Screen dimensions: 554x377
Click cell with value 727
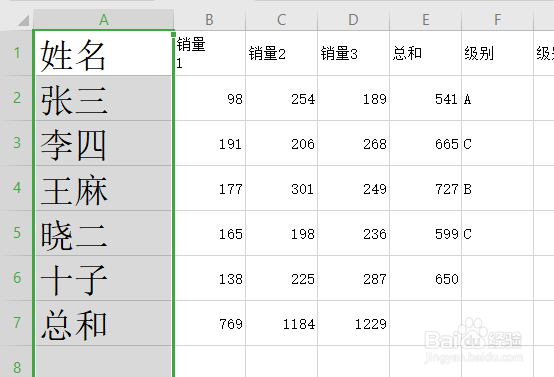pos(425,188)
